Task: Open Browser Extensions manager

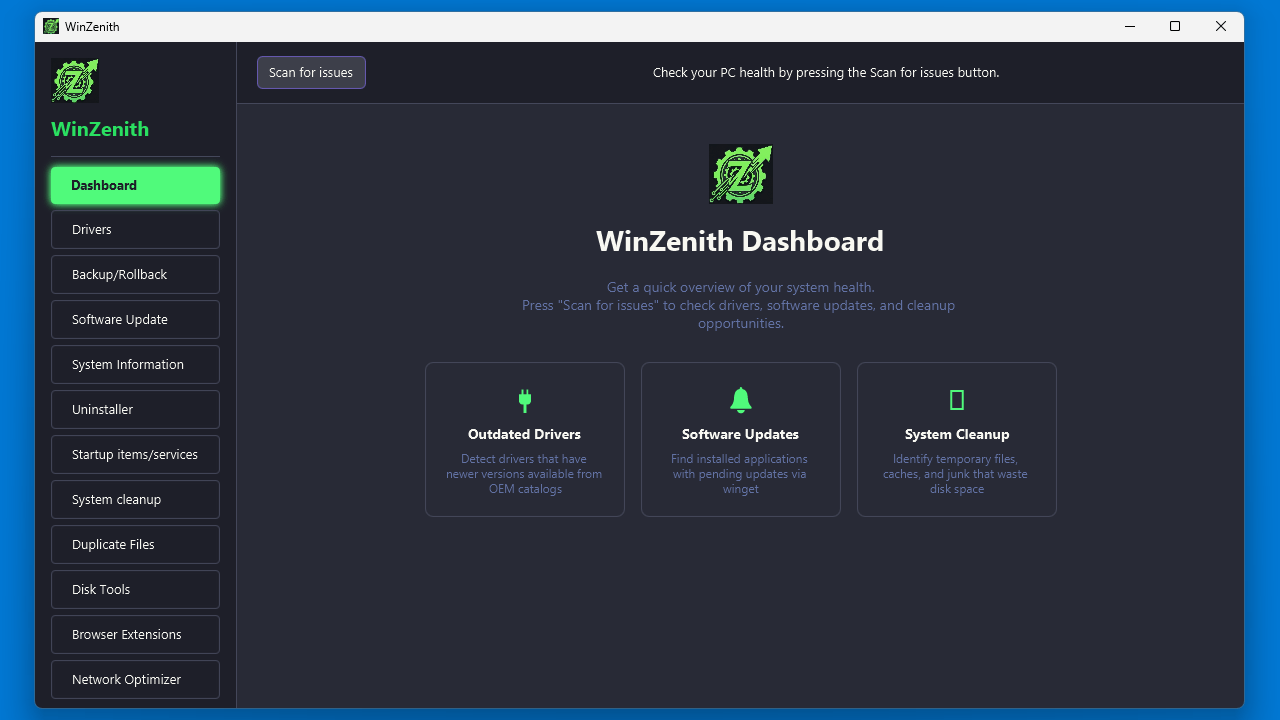Action: point(136,635)
